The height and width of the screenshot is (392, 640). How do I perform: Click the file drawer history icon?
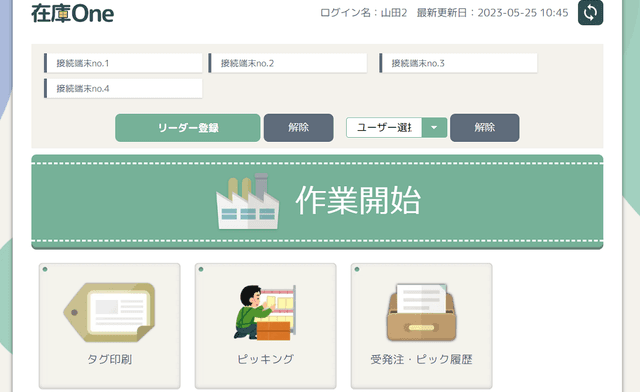click(421, 312)
